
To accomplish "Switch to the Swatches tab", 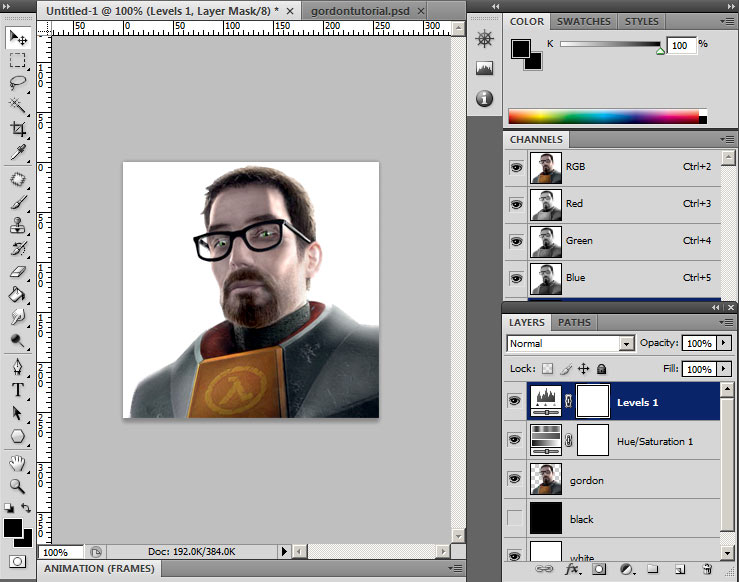I will [583, 22].
